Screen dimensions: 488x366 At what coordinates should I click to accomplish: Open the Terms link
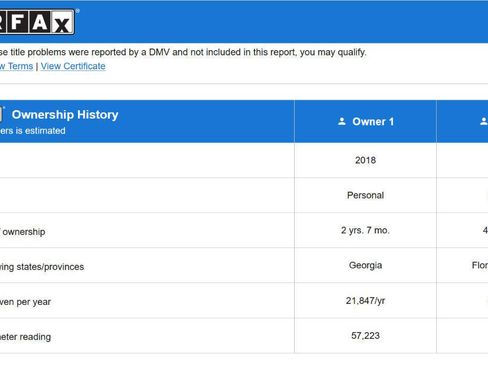pos(16,66)
